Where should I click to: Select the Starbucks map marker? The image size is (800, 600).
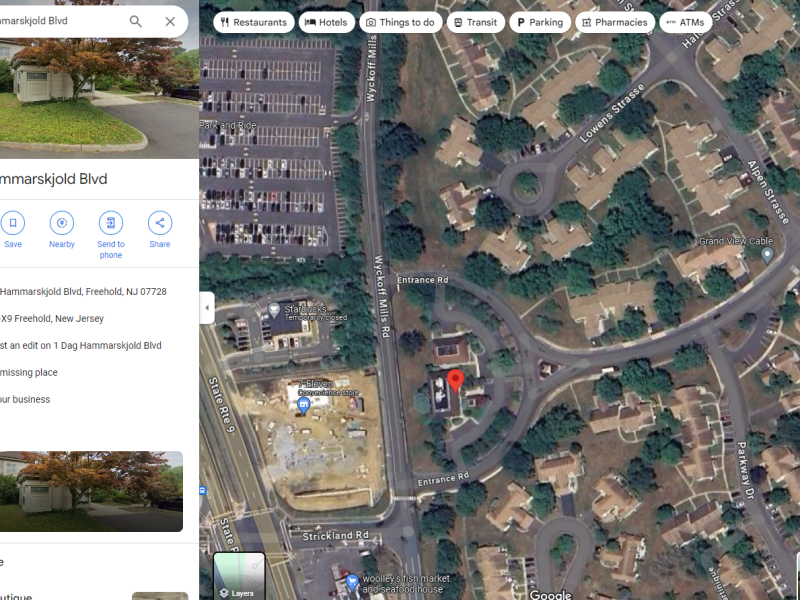(274, 309)
